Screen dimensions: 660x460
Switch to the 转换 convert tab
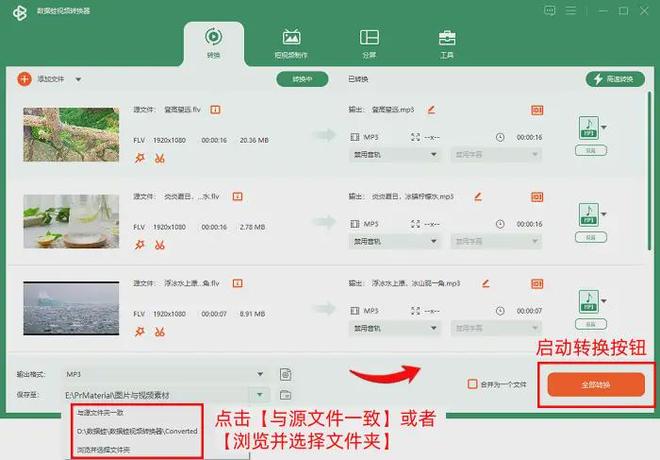[x=213, y=43]
